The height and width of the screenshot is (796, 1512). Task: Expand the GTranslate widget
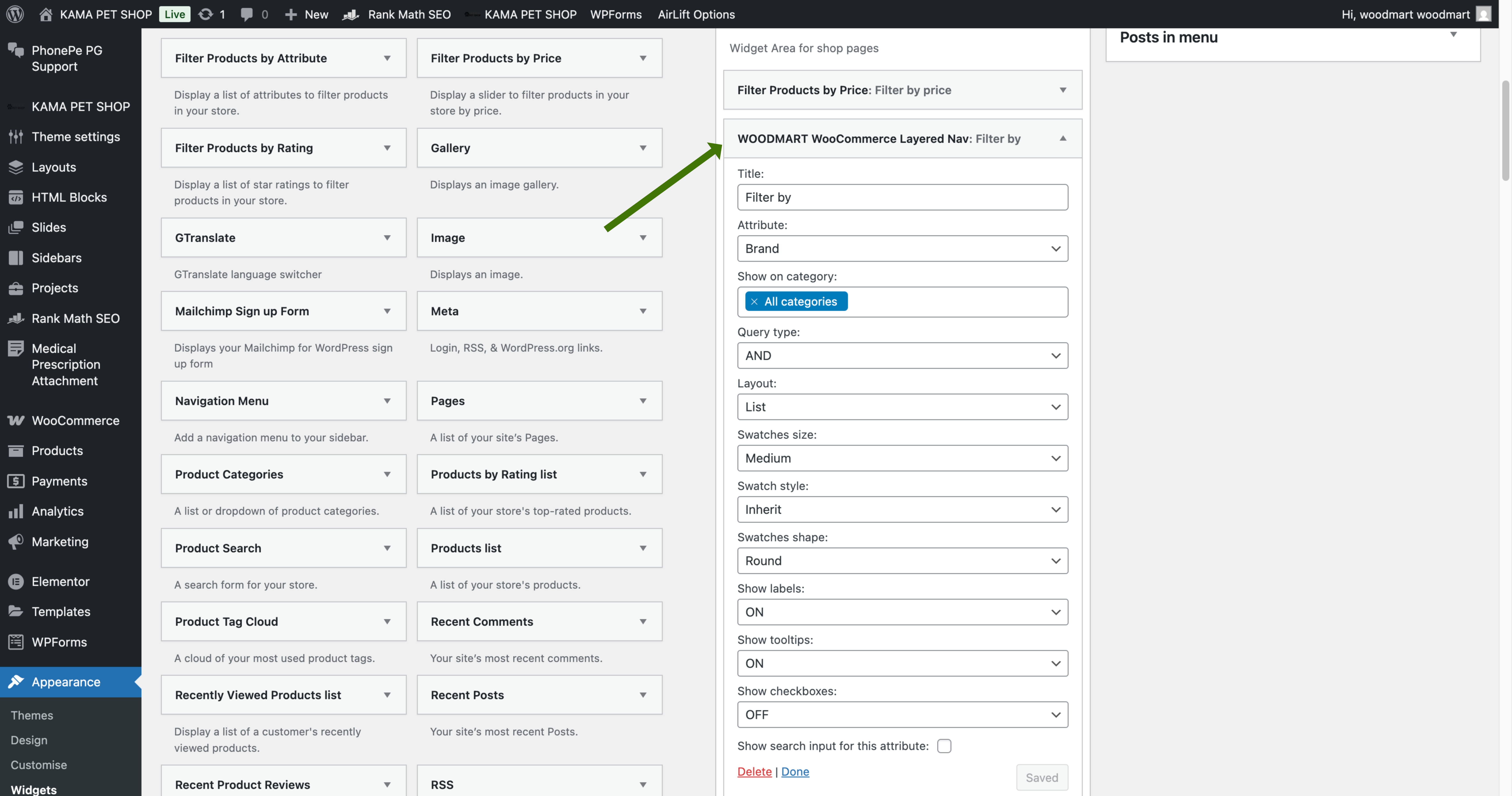387,238
